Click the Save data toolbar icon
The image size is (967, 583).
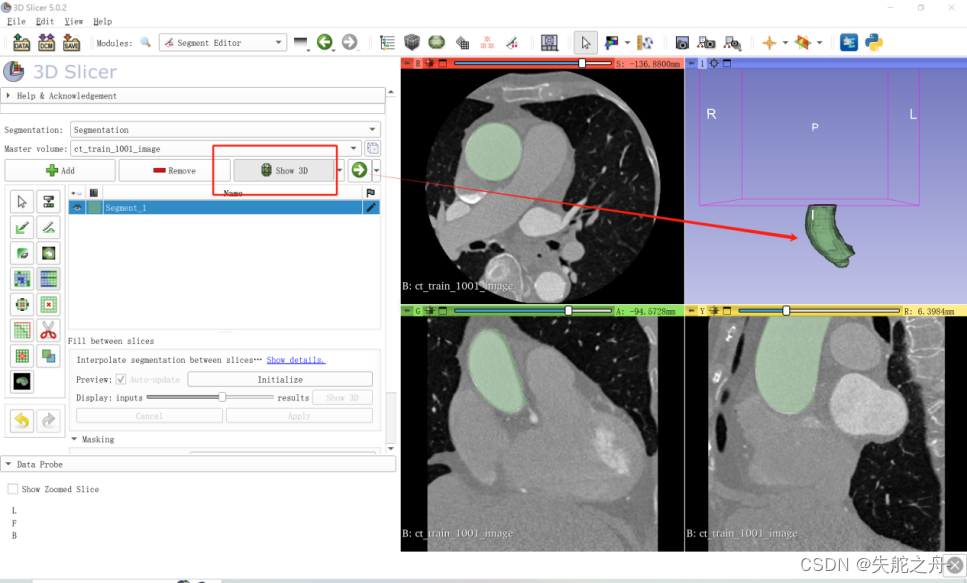(x=71, y=42)
